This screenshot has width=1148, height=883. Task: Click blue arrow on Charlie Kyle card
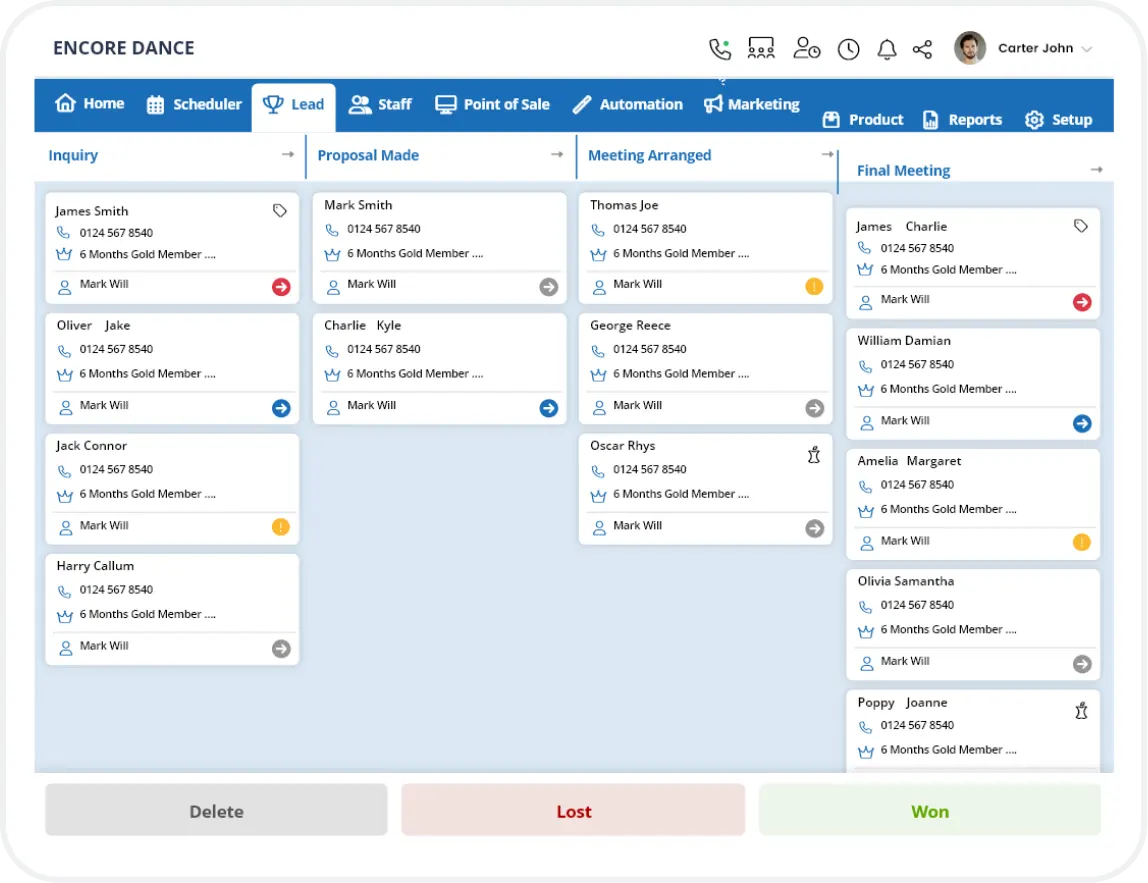click(548, 409)
